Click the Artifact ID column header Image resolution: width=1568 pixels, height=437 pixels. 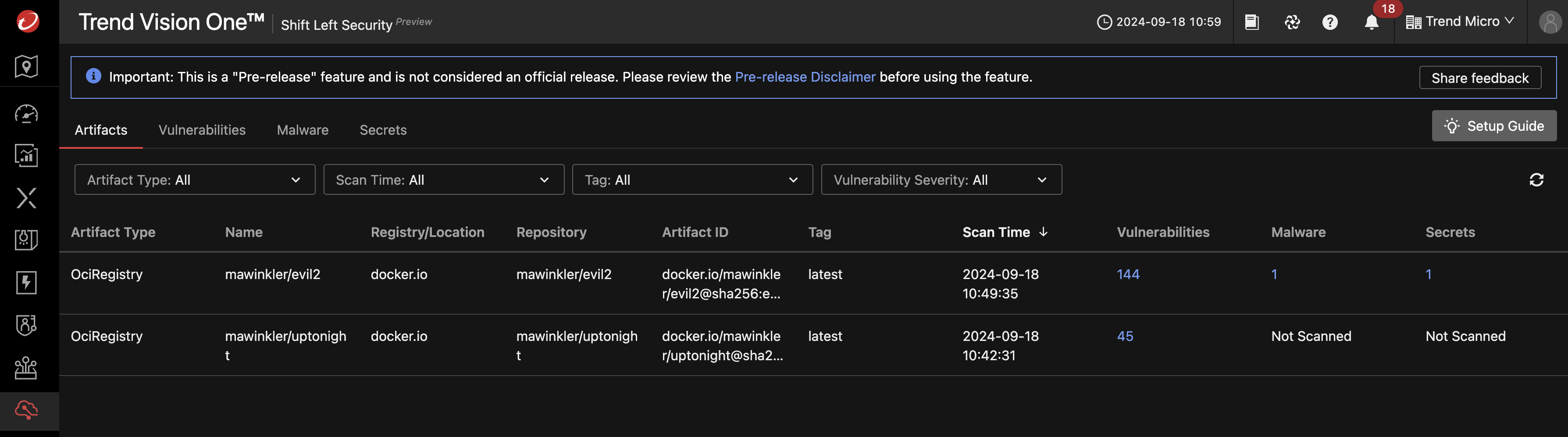pos(695,232)
